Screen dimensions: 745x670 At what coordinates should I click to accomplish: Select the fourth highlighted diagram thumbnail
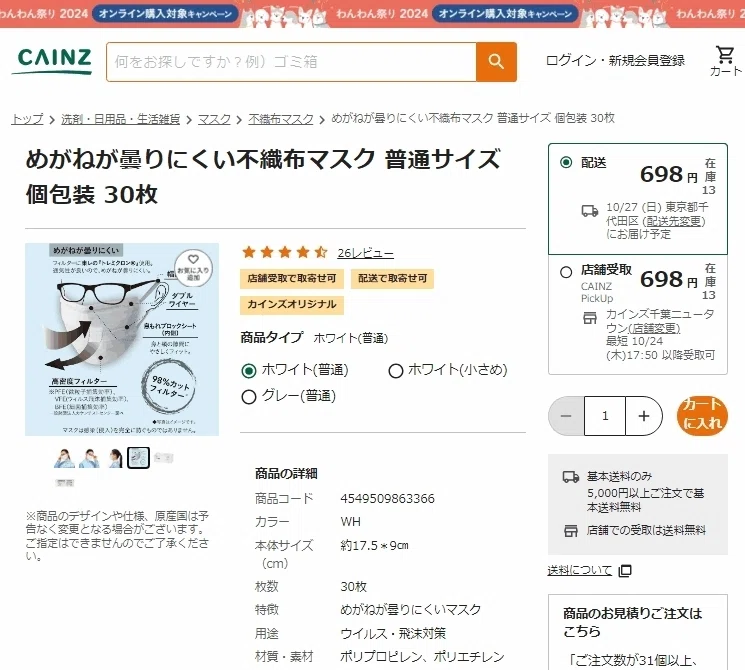[x=138, y=458]
